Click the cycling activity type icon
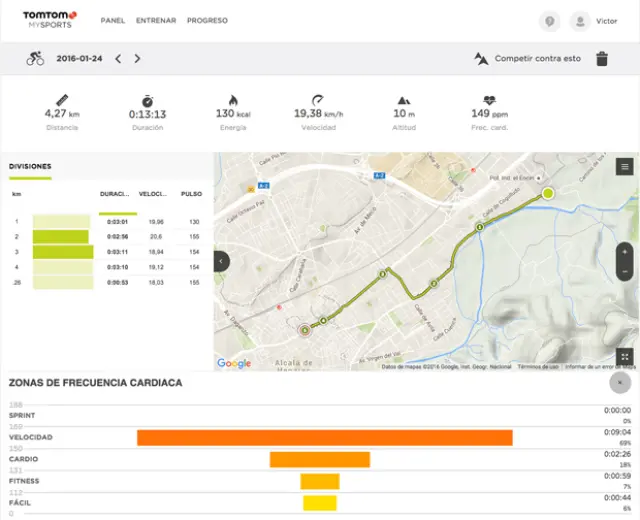 tap(35, 59)
